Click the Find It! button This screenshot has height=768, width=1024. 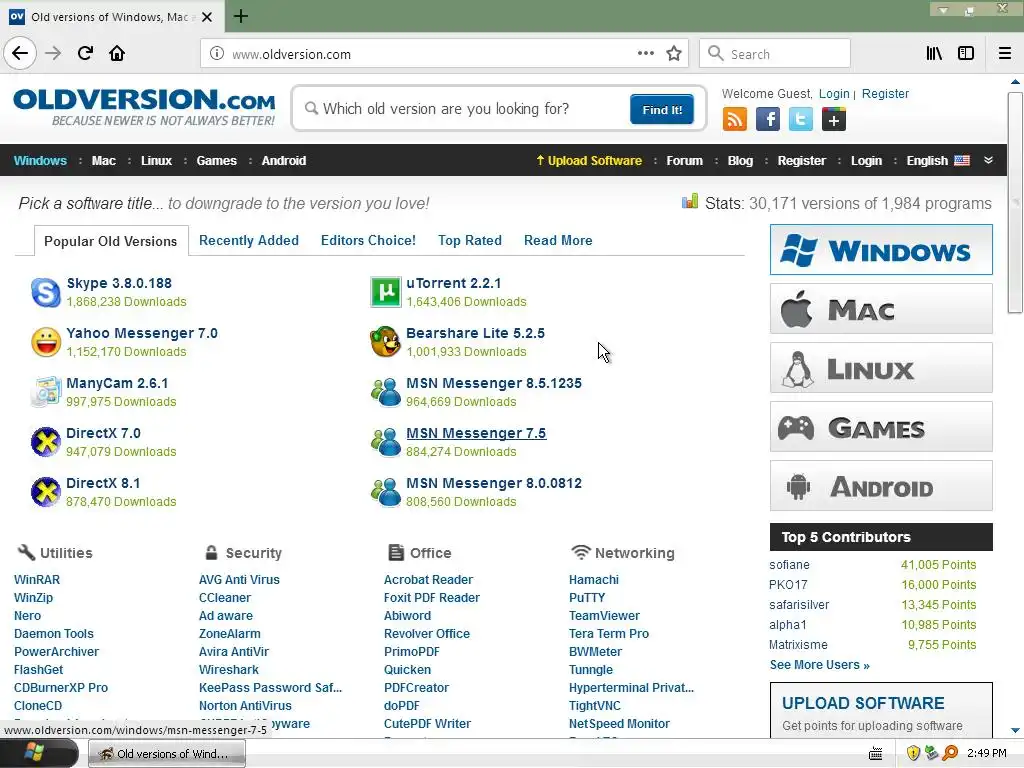662,109
